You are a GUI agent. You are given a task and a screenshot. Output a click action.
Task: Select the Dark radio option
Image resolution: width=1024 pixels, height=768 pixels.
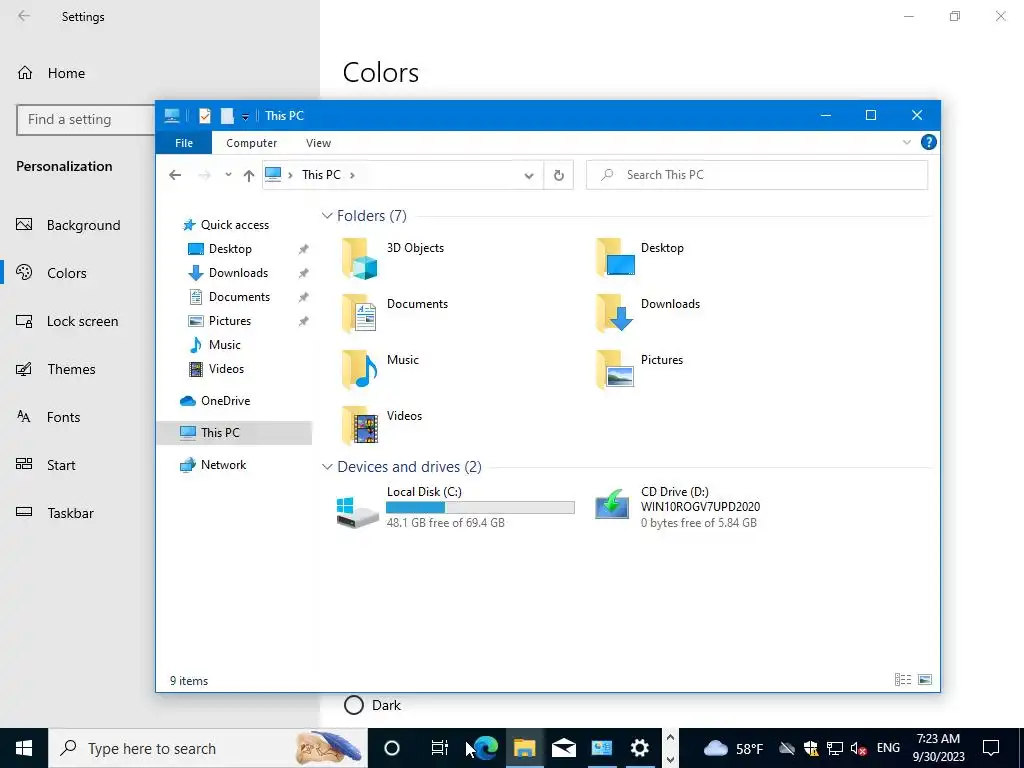point(353,705)
